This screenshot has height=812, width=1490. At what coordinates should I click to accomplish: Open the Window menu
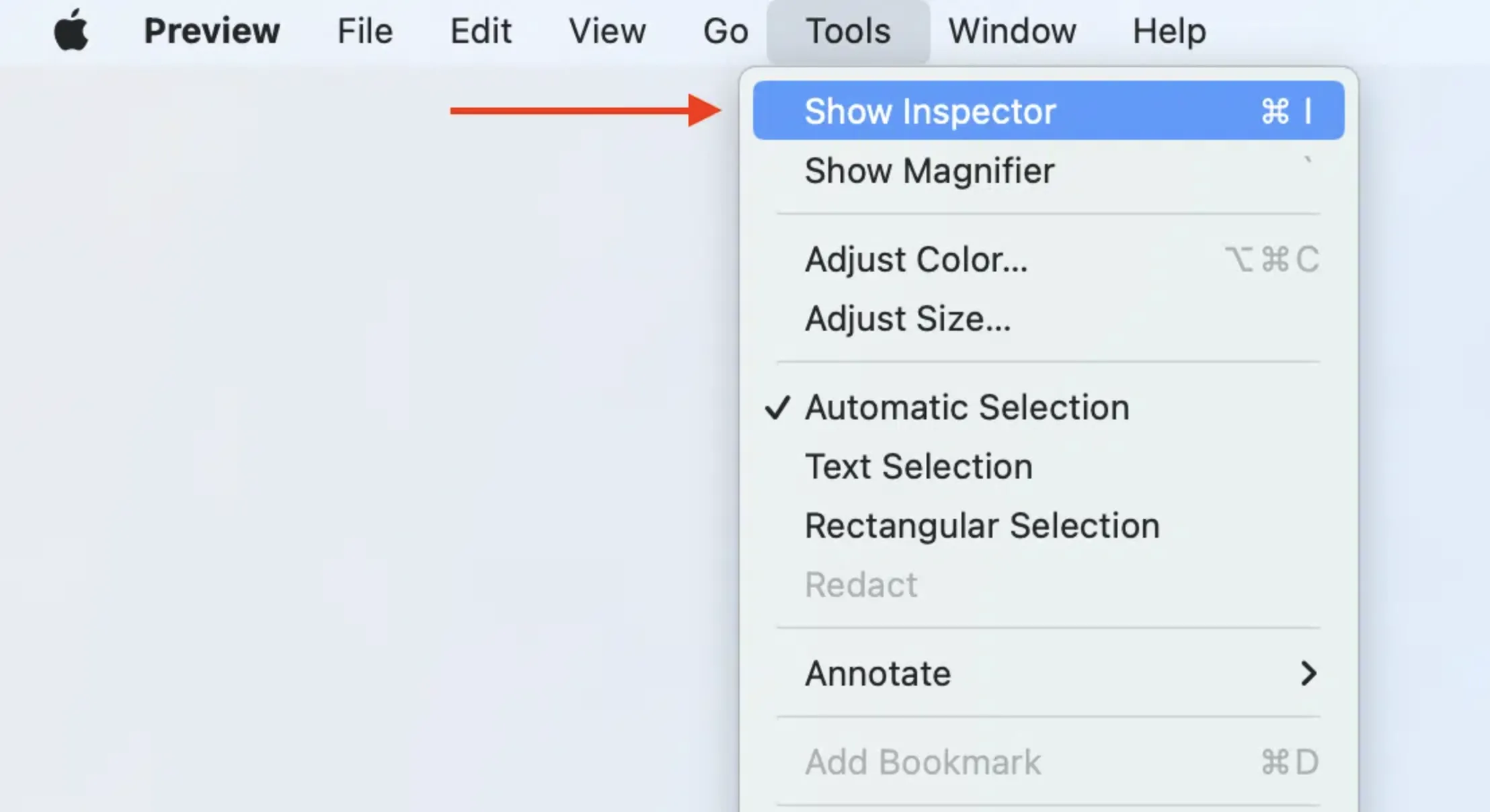tap(1011, 31)
